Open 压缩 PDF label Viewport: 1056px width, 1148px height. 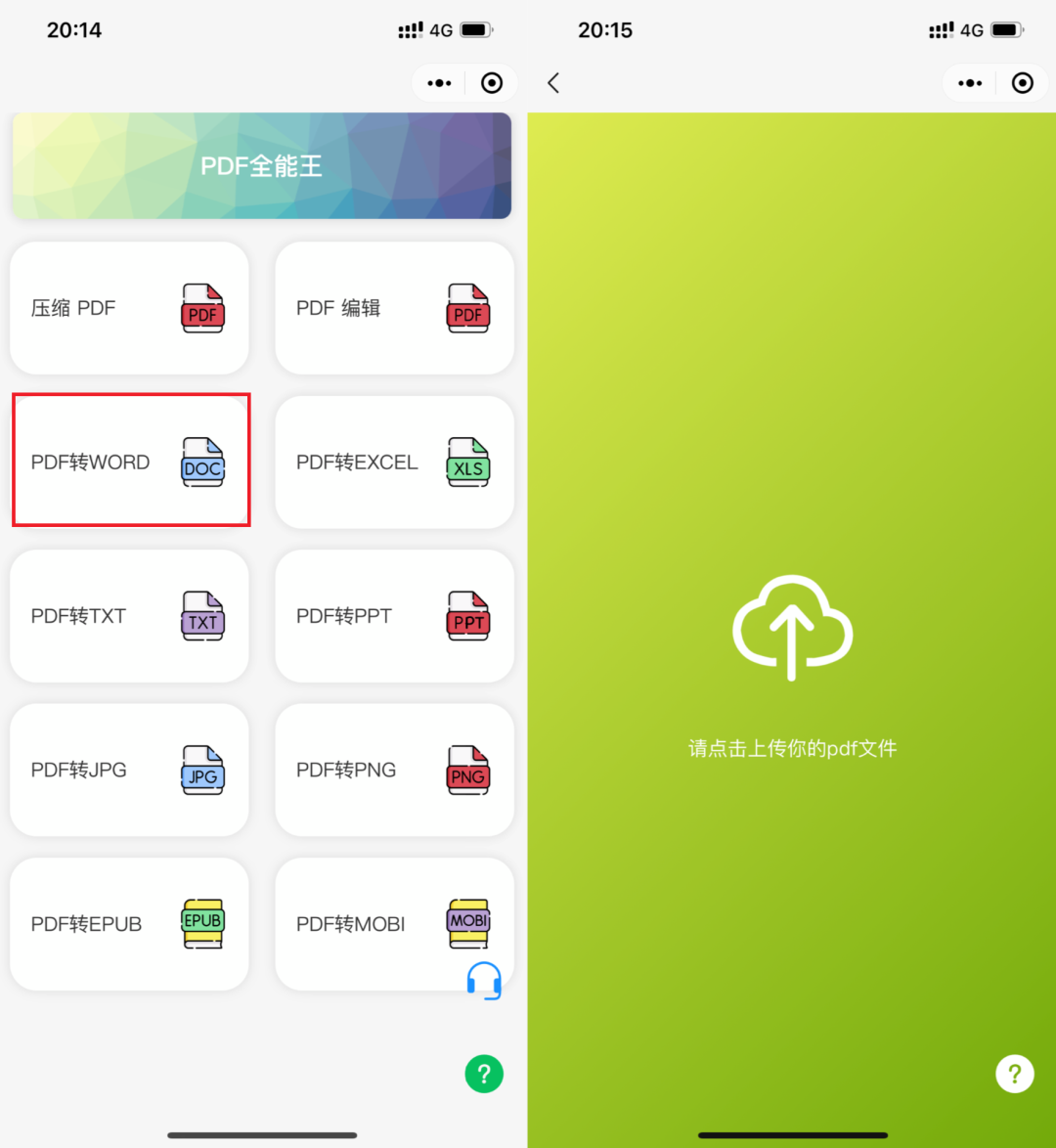click(73, 308)
